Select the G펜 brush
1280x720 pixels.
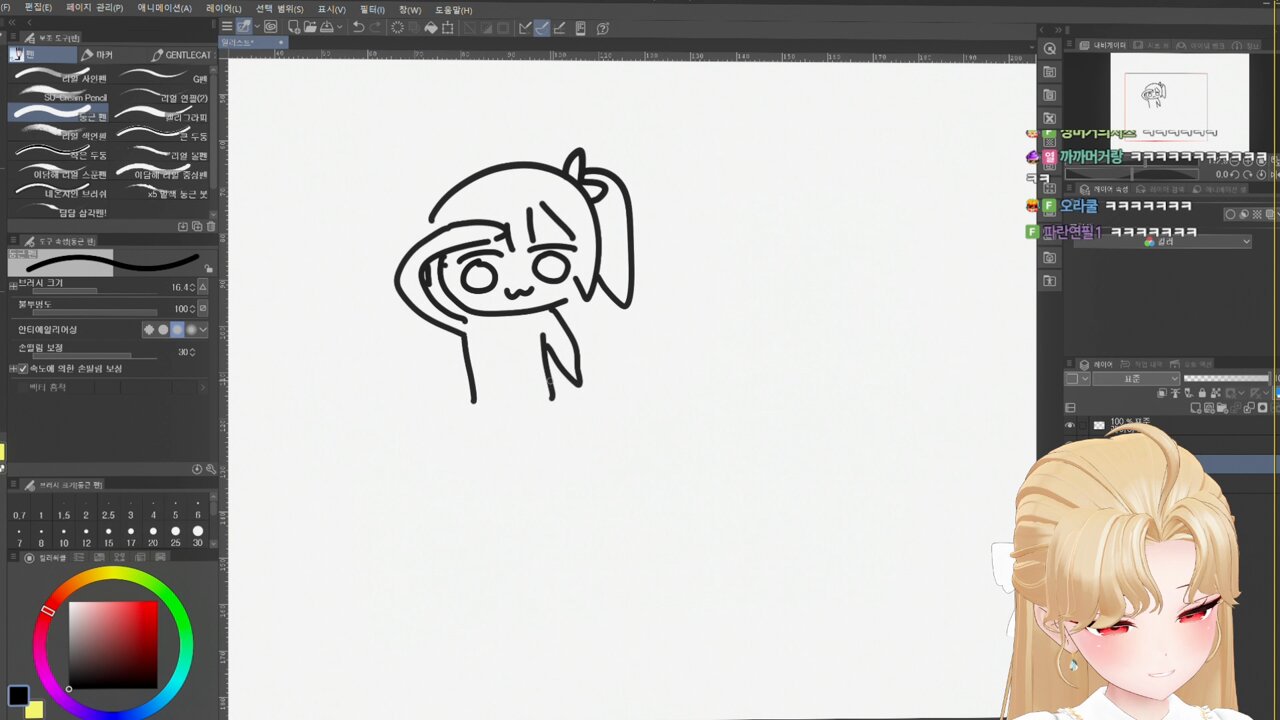tap(161, 77)
